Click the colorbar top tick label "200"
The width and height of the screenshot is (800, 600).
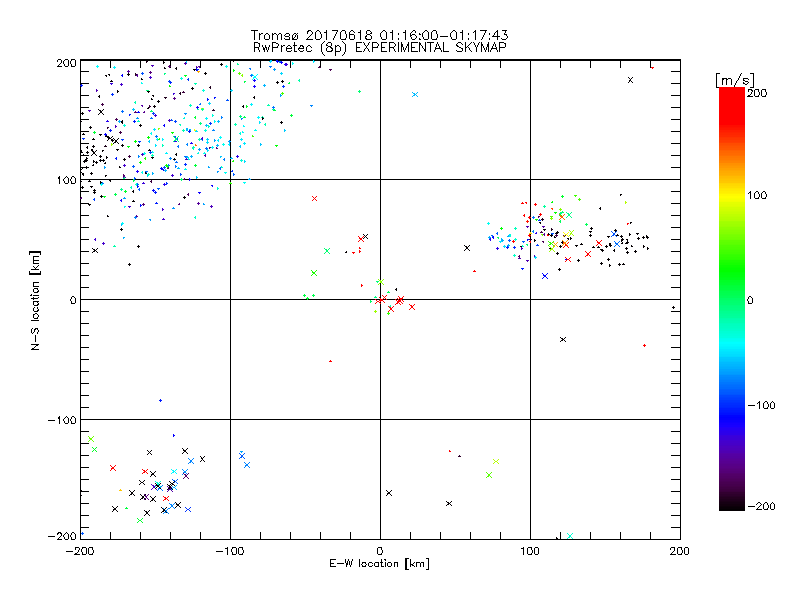[757, 93]
